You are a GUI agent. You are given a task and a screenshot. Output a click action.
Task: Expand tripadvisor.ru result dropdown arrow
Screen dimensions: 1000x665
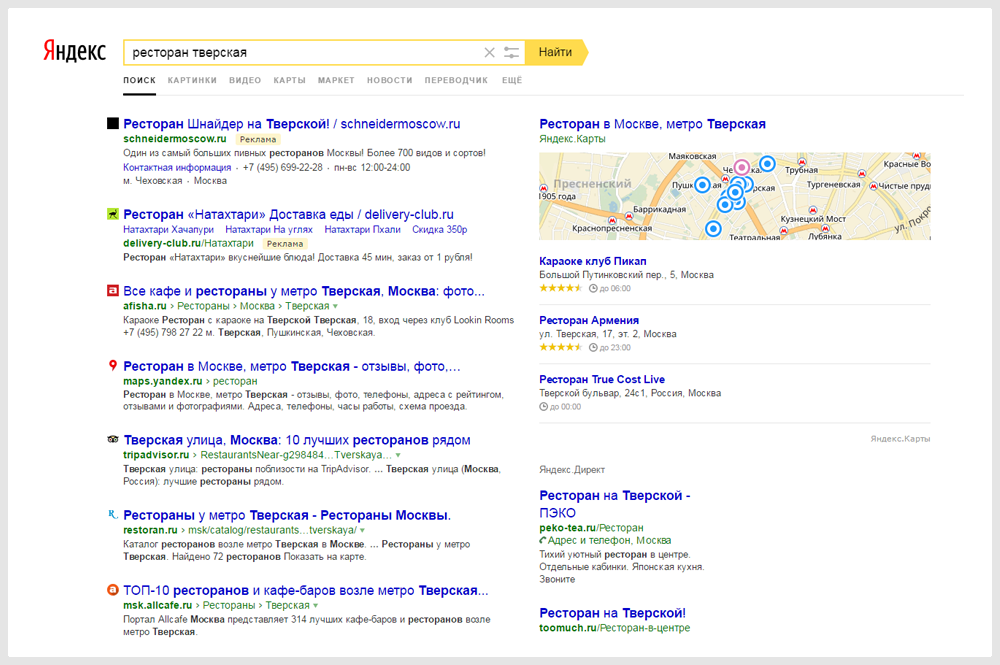pyautogui.click(x=398, y=455)
